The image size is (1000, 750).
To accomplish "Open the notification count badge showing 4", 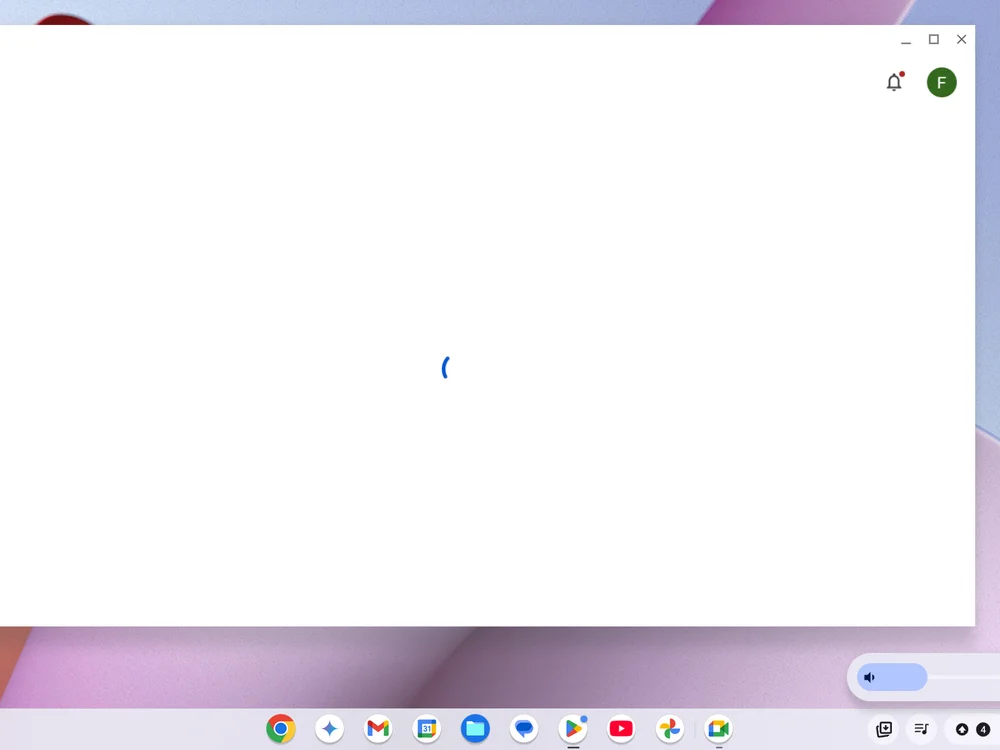I will [x=983, y=729].
